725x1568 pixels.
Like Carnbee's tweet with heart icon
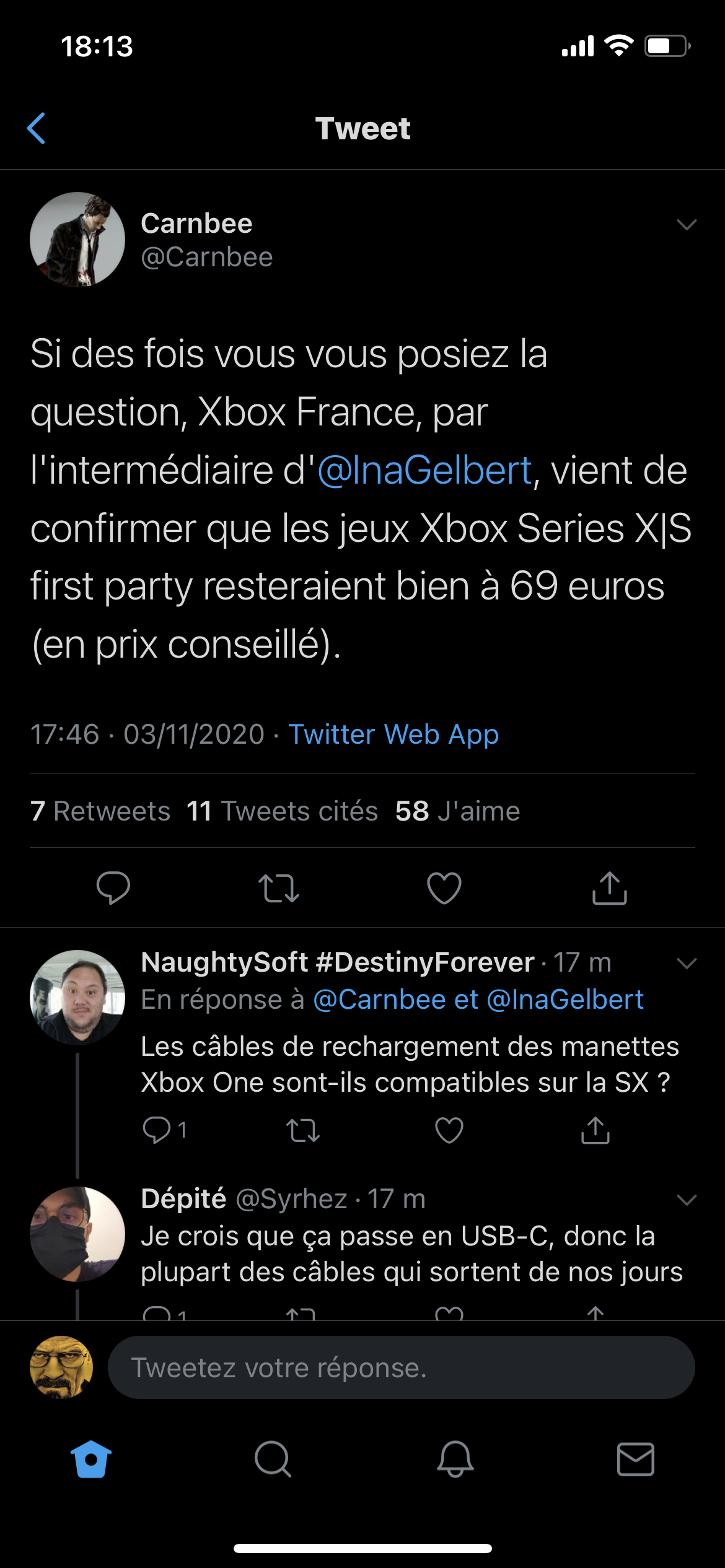[x=444, y=887]
